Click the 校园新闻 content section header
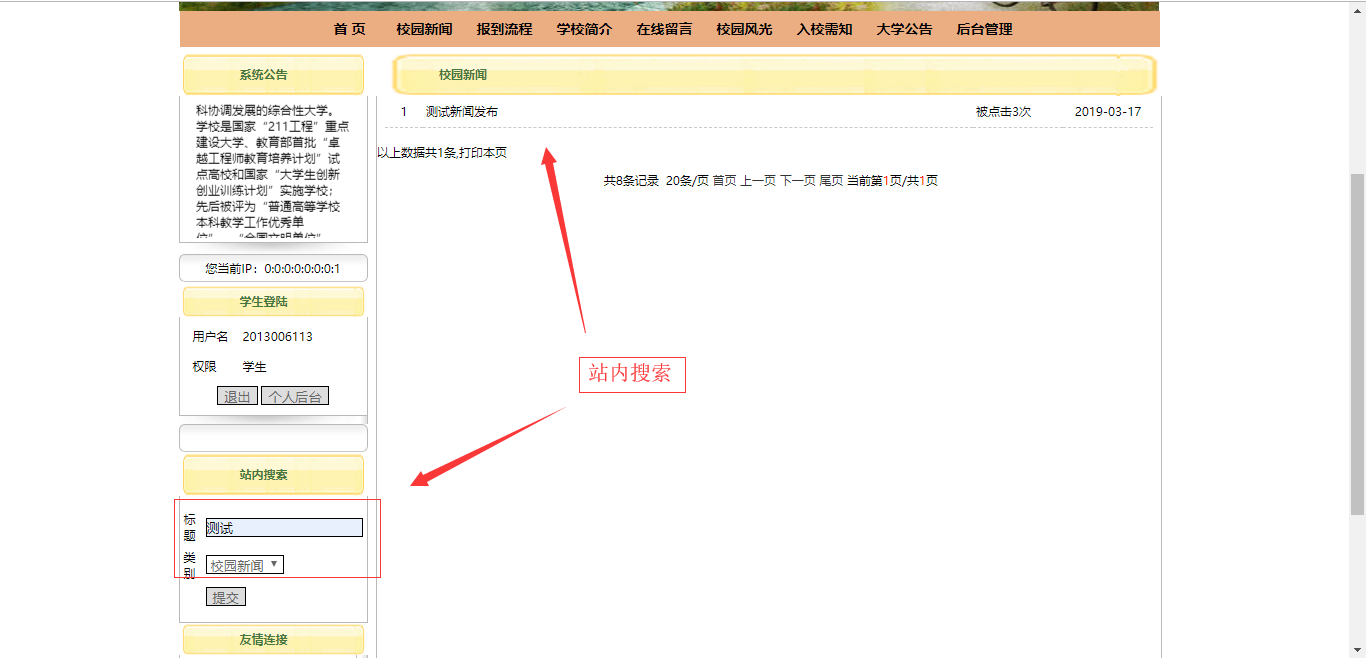 (x=775, y=75)
